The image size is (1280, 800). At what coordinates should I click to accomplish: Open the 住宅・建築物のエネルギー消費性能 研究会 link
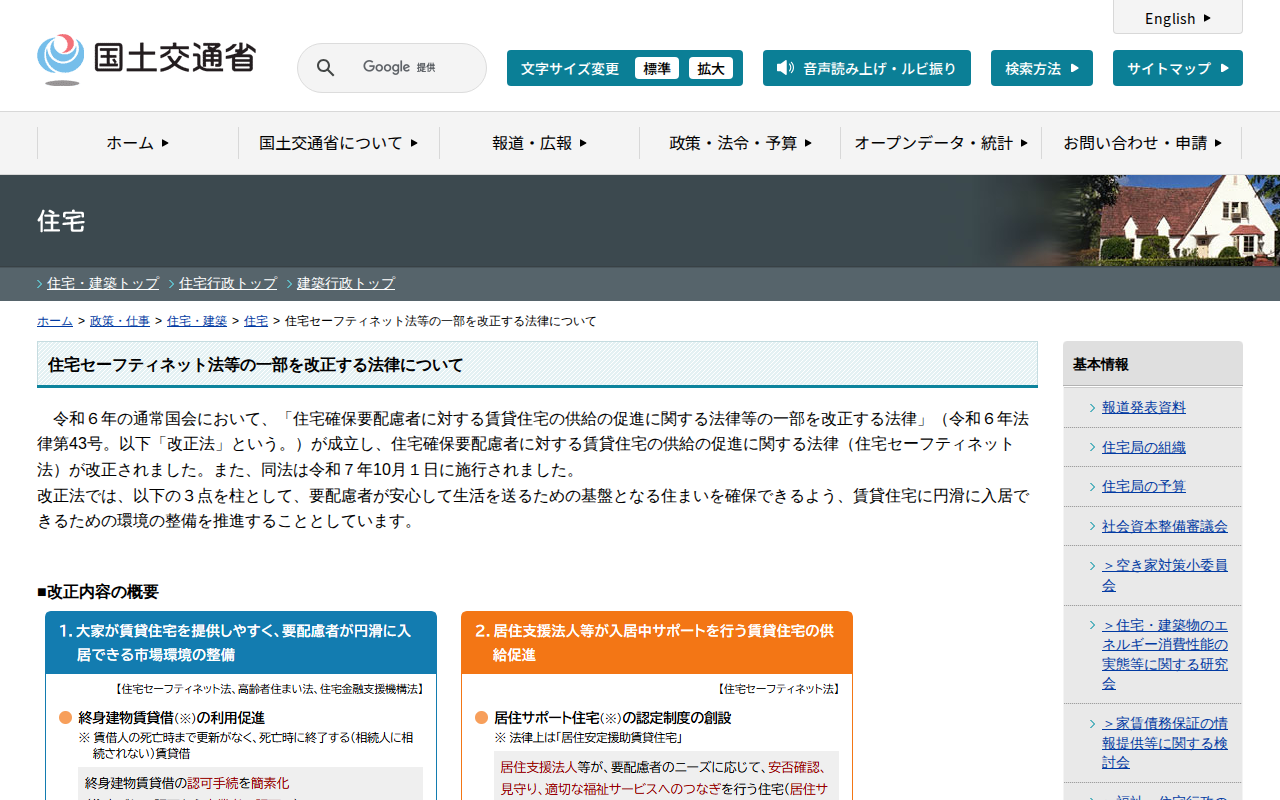click(x=1165, y=654)
